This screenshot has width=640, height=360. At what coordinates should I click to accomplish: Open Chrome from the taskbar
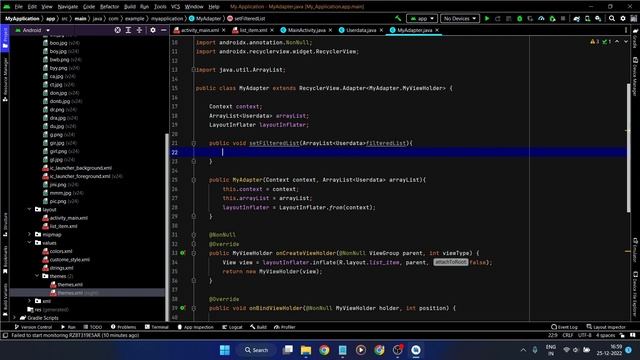pyautogui.click(x=324, y=350)
